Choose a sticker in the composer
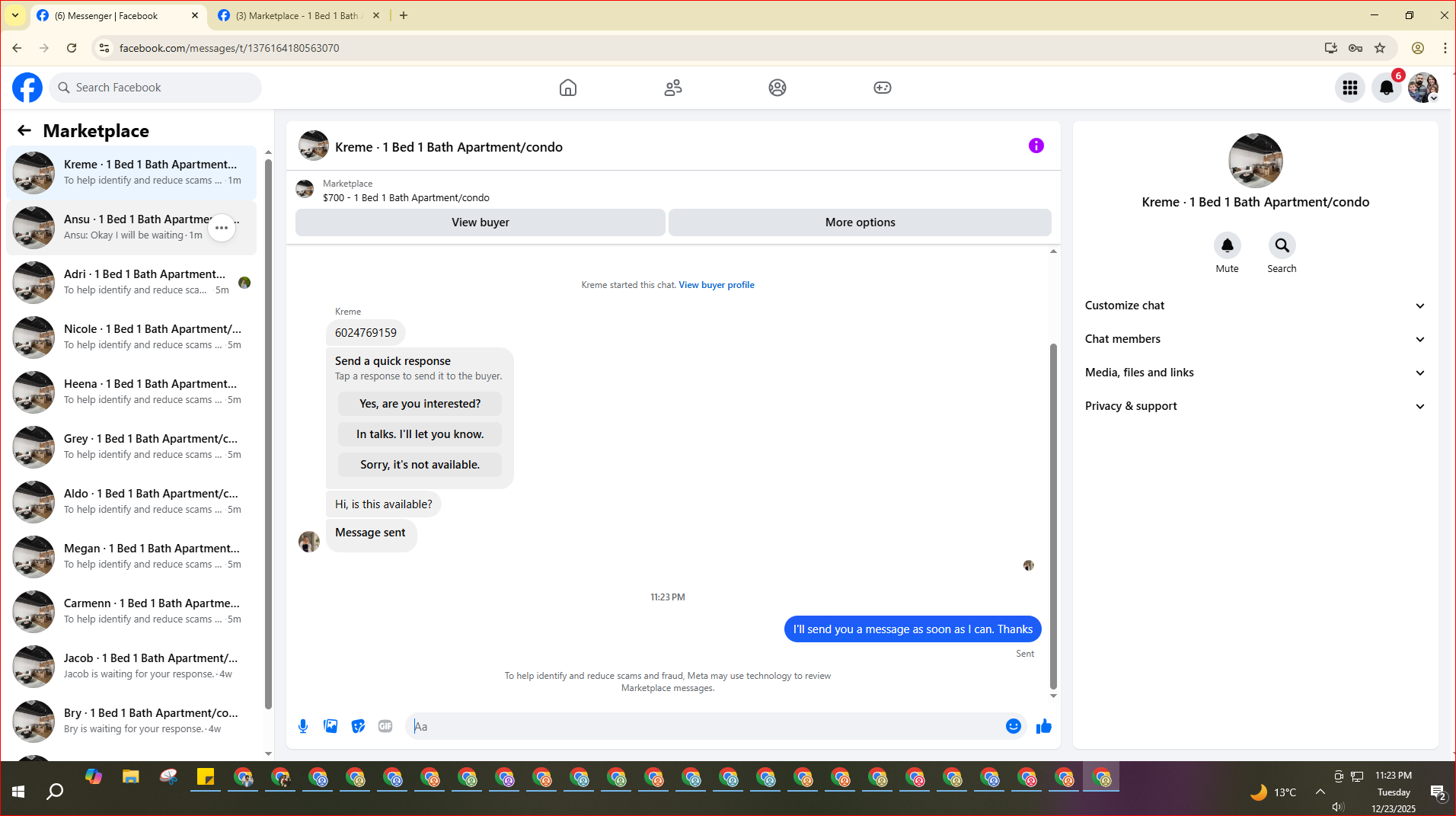This screenshot has height=816, width=1456. coord(358,726)
